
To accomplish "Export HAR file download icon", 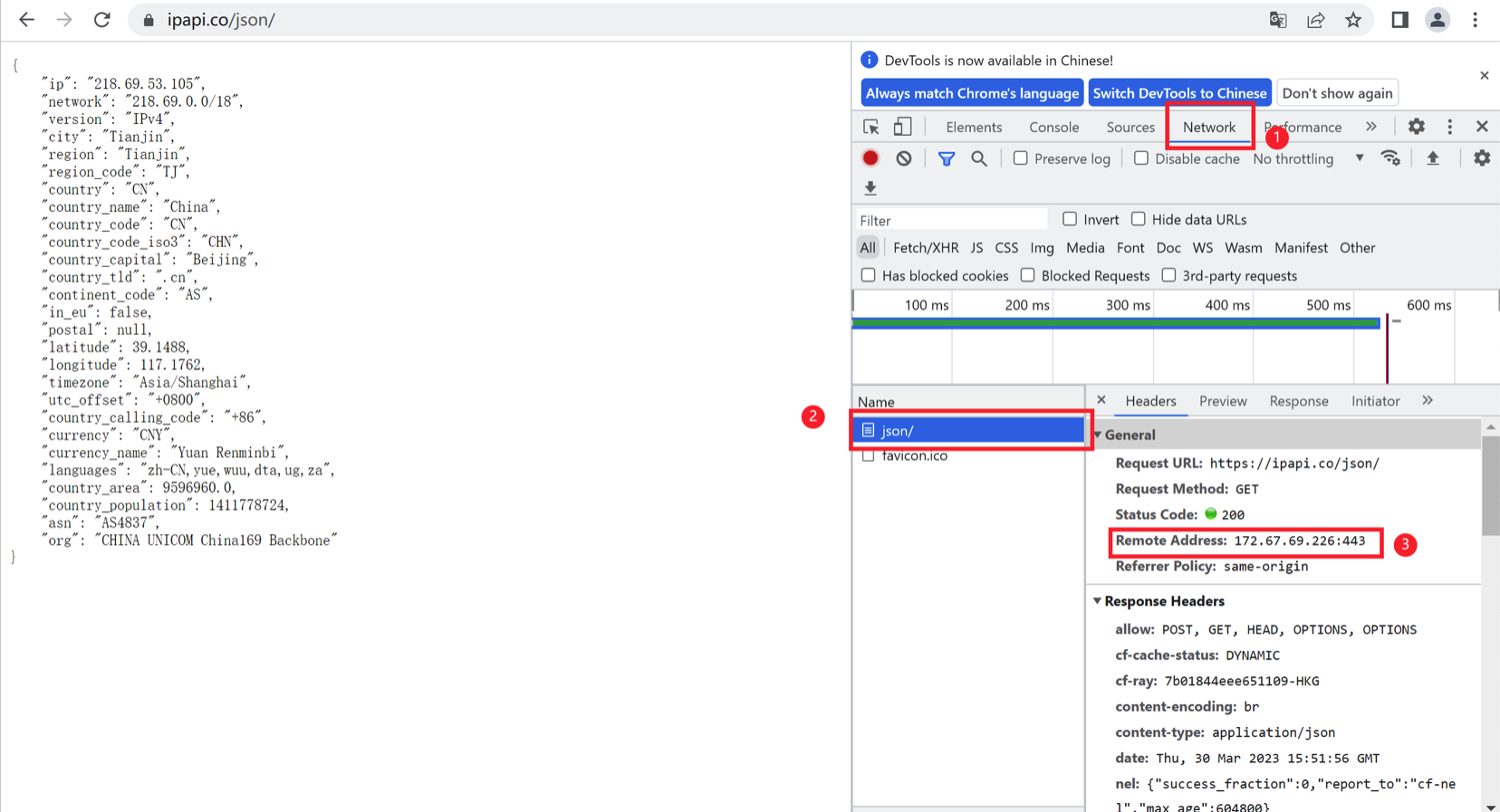I will pyautogui.click(x=870, y=188).
